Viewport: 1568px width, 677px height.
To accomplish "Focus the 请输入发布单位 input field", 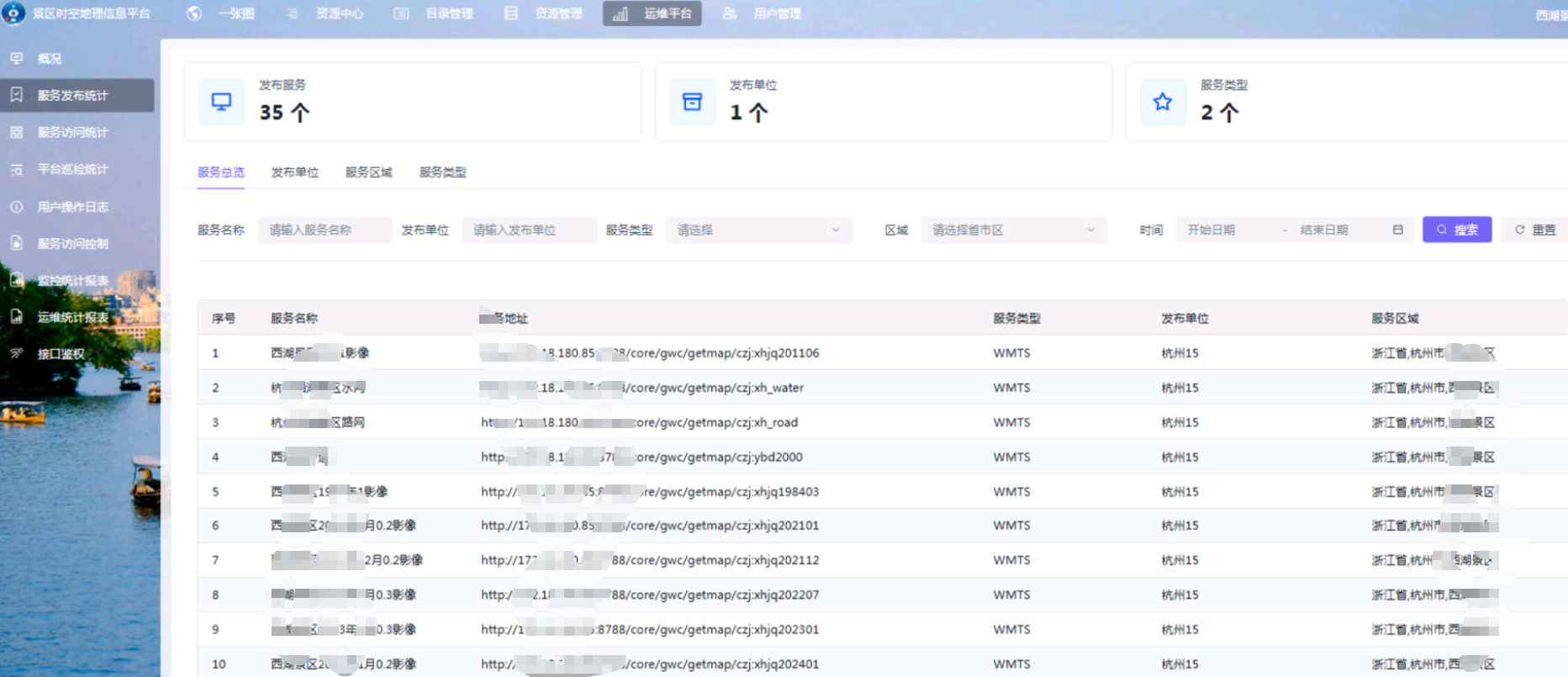I will tap(530, 230).
